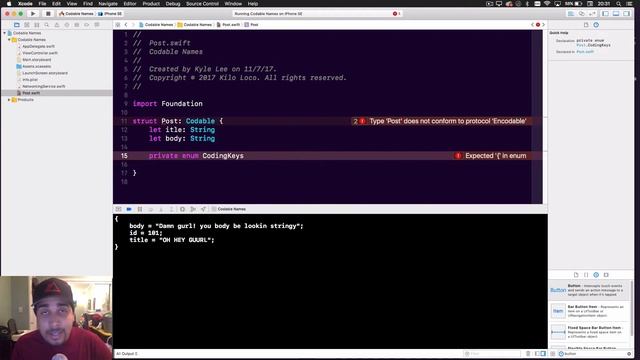Open the Project navigator tab

click(16, 25)
